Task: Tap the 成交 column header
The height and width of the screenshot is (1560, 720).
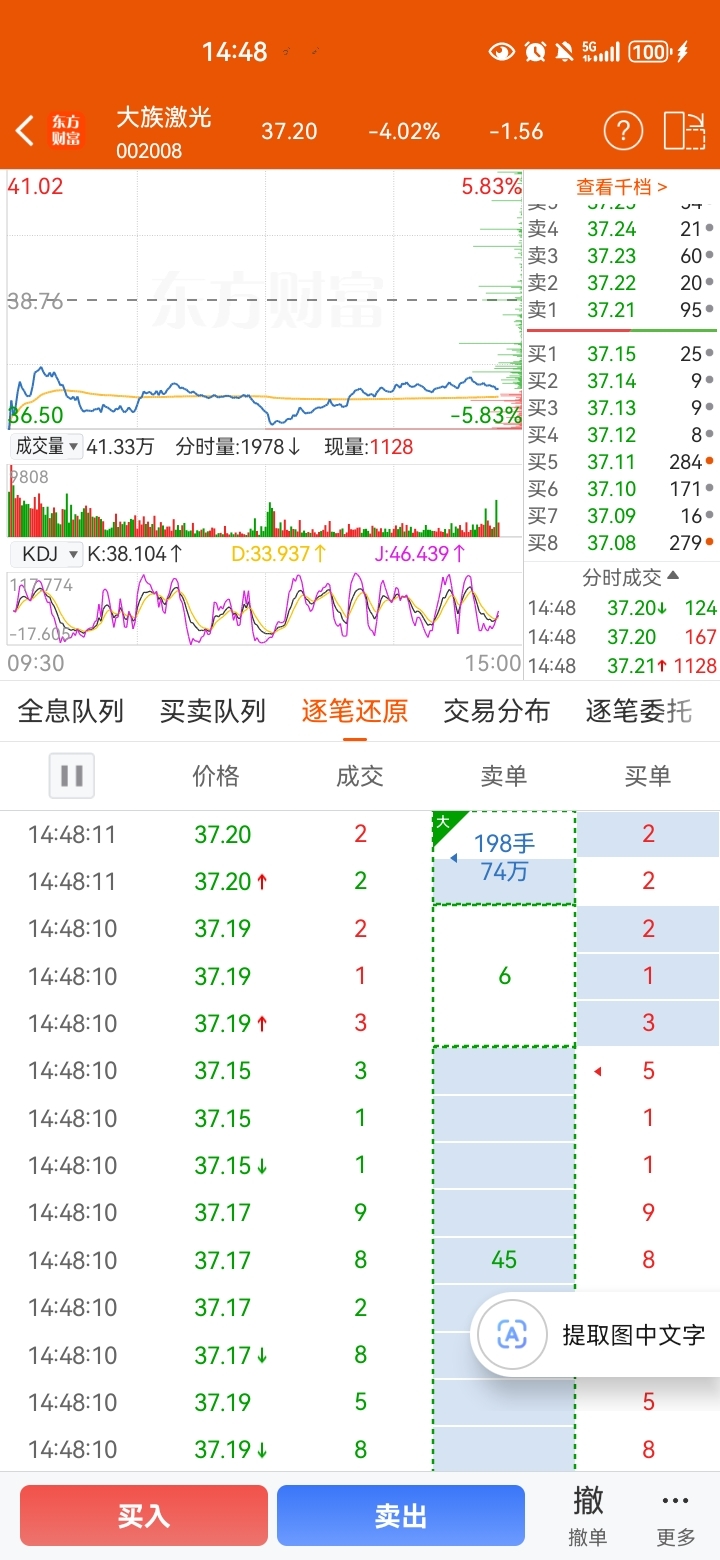Action: pos(360,776)
